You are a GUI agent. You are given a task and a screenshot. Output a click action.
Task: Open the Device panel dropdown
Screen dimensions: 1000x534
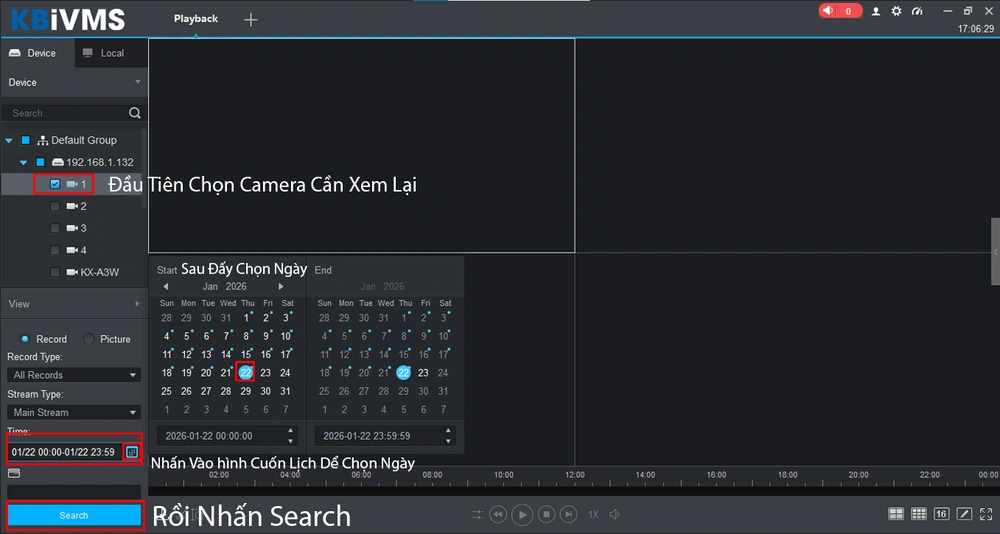(x=138, y=82)
